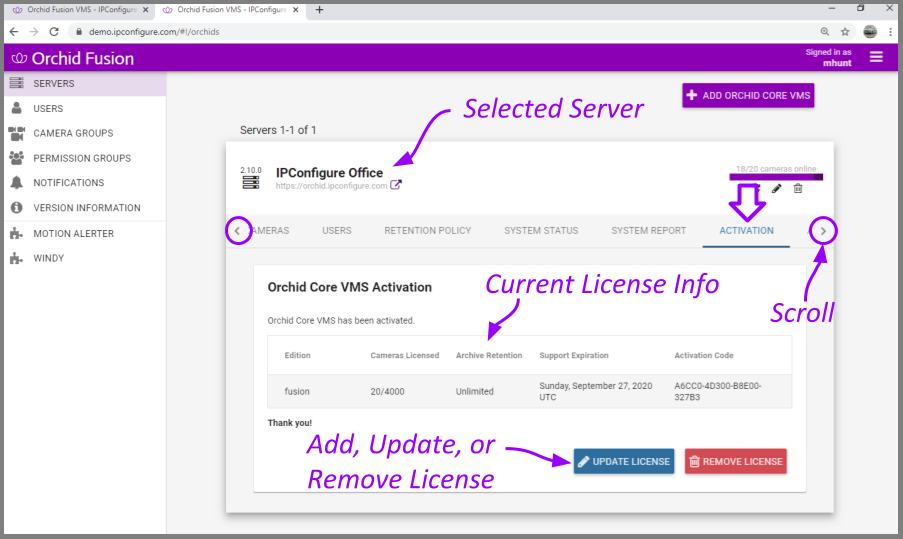
Task: Bookmark page with the star icon
Action: click(x=845, y=32)
